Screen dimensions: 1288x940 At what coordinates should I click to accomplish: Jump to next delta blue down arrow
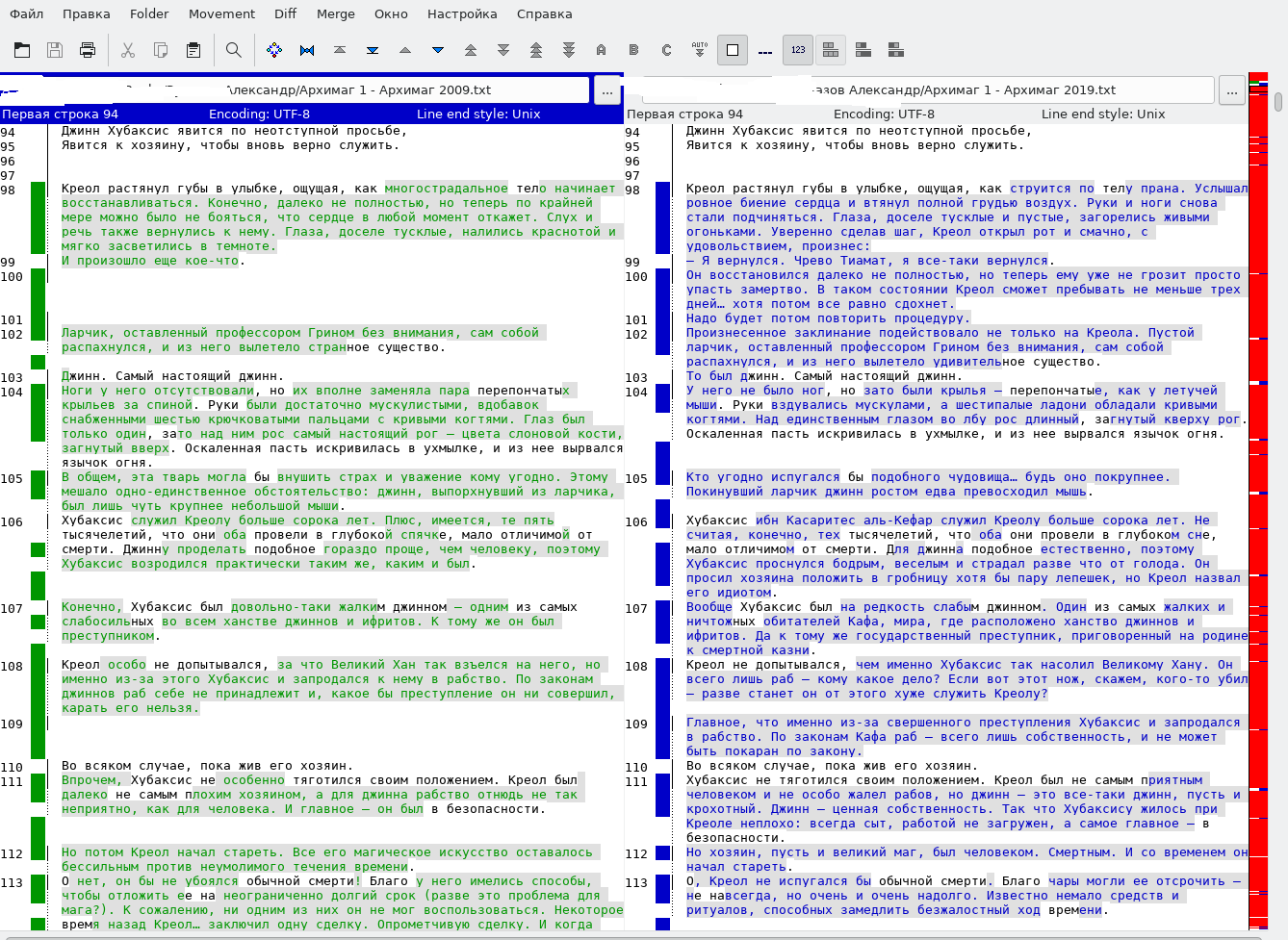click(x=438, y=50)
